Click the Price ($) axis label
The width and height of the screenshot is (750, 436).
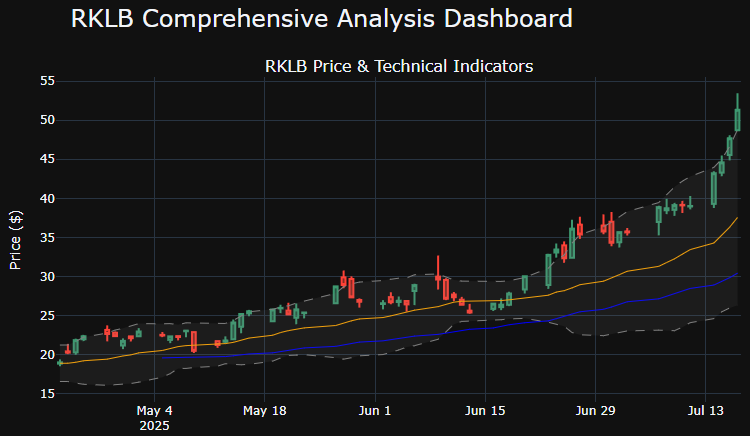(x=15, y=240)
